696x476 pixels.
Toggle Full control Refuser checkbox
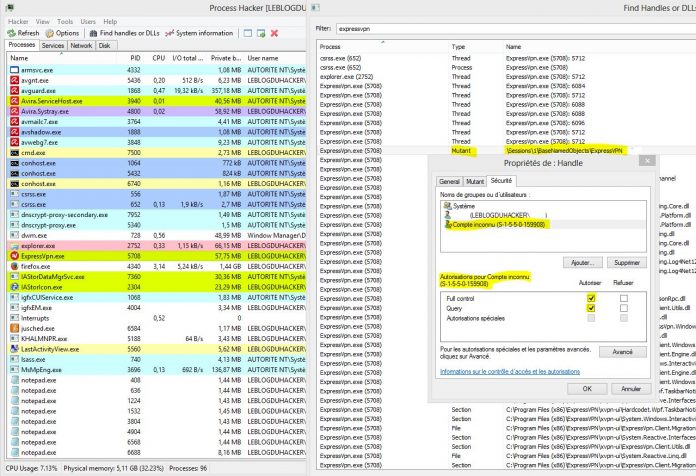[x=624, y=298]
